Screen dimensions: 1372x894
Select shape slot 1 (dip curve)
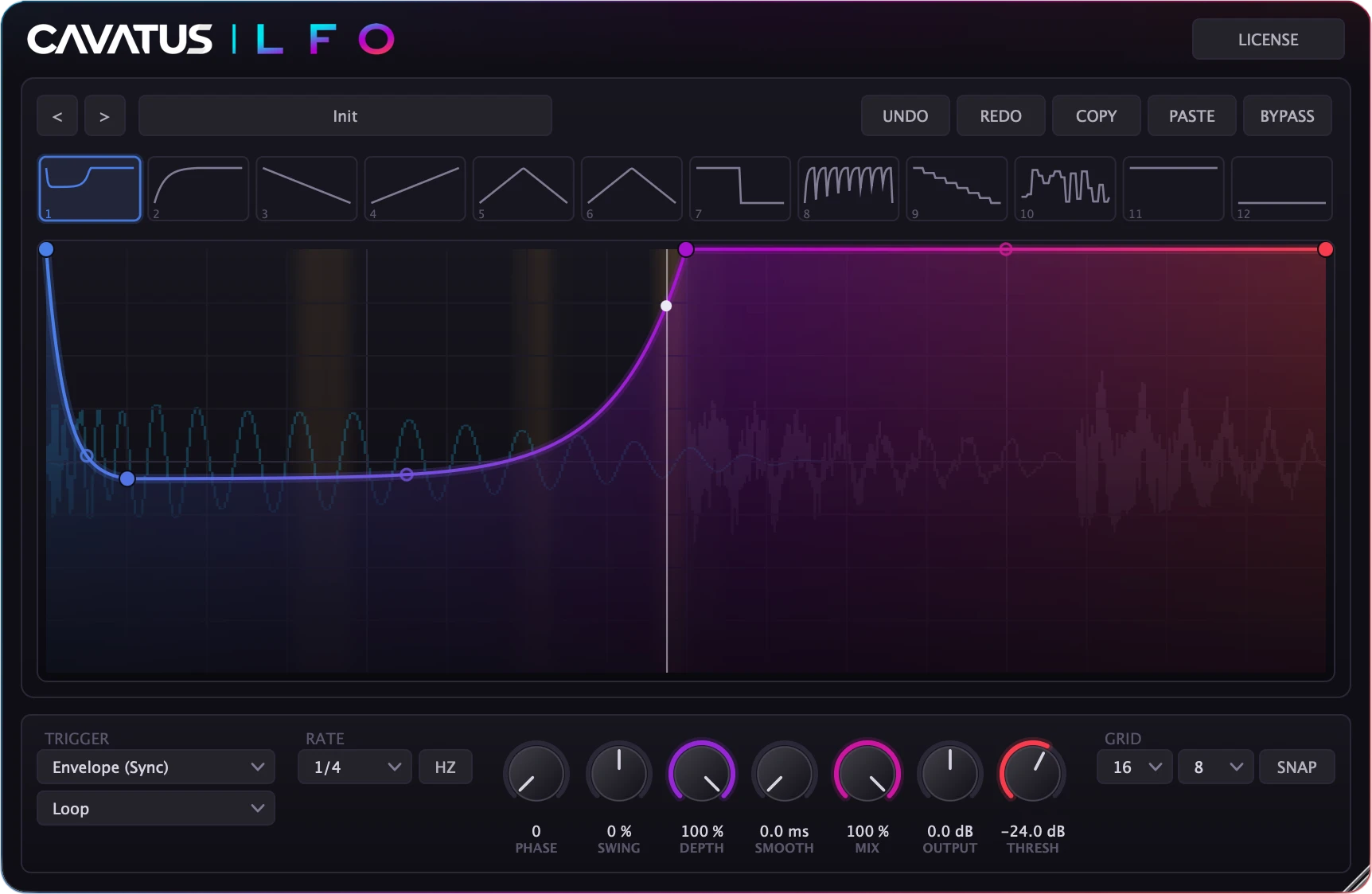coord(90,189)
